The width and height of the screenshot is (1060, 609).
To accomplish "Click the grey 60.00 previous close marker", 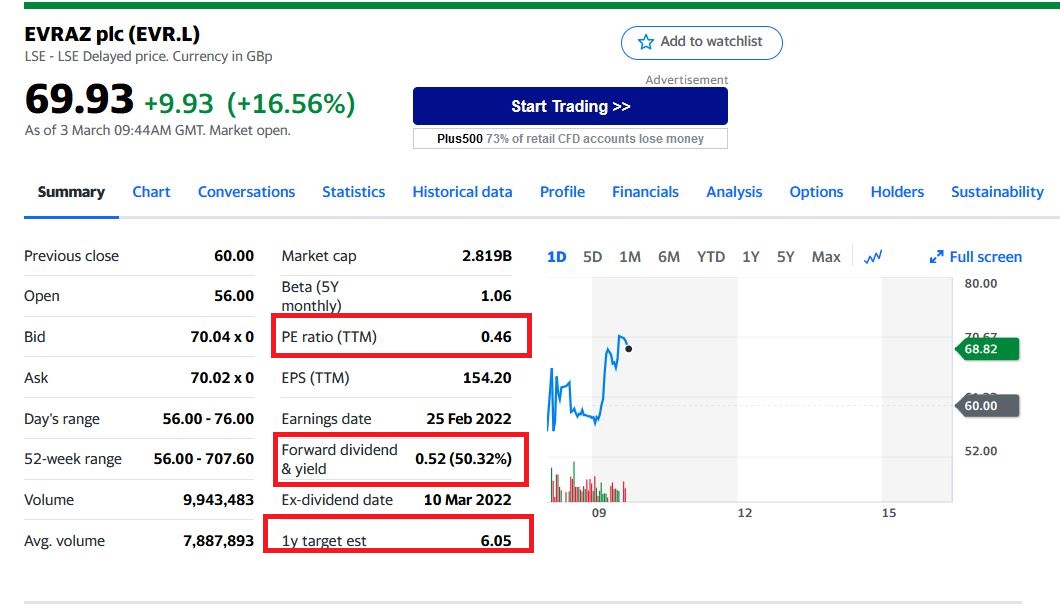I will tap(987, 406).
